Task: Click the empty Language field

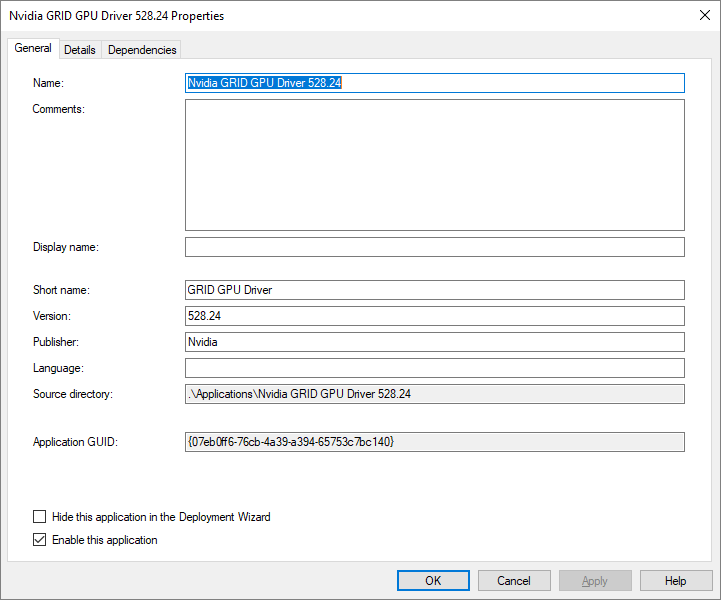Action: [x=434, y=368]
